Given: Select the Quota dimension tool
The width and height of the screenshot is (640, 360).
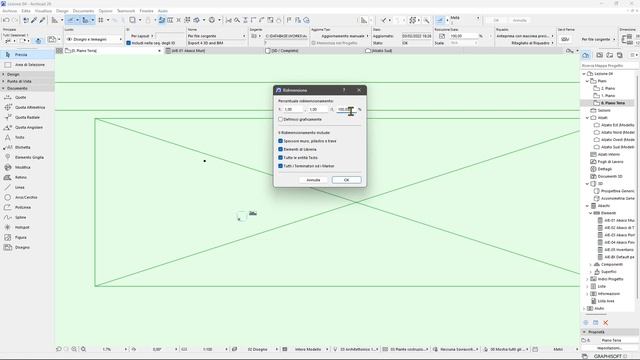Looking at the screenshot, I should point(20,98).
